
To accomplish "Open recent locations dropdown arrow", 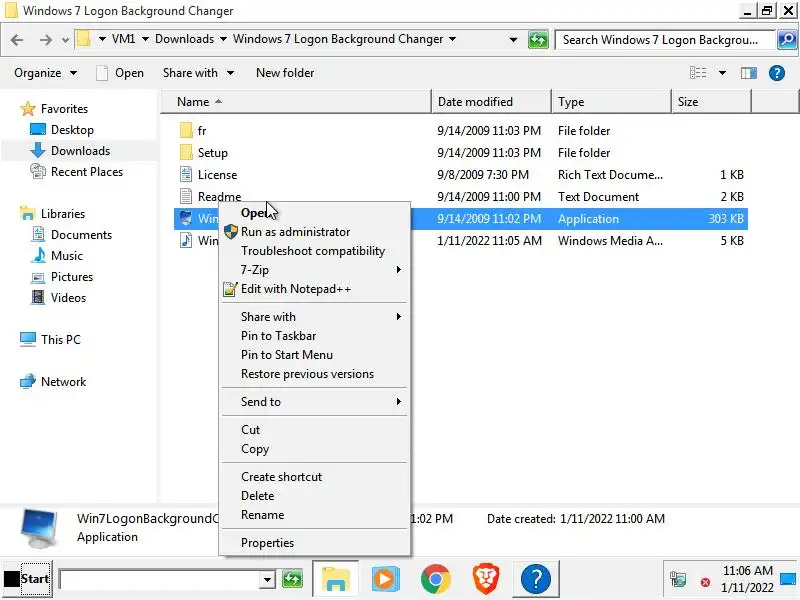I will point(65,40).
